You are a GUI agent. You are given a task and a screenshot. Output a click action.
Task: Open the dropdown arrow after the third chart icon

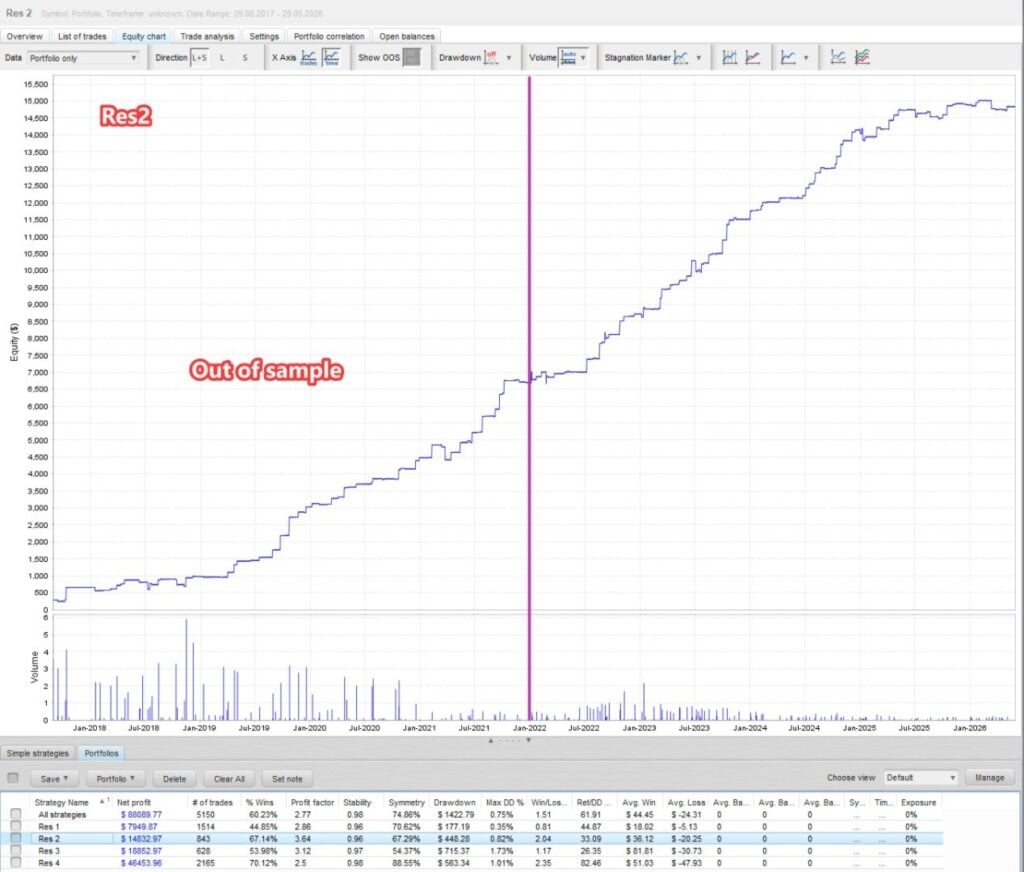(x=806, y=58)
